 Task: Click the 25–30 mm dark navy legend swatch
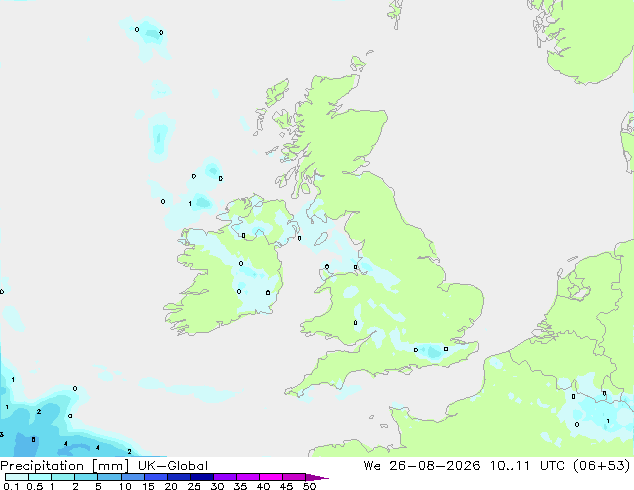point(202,477)
